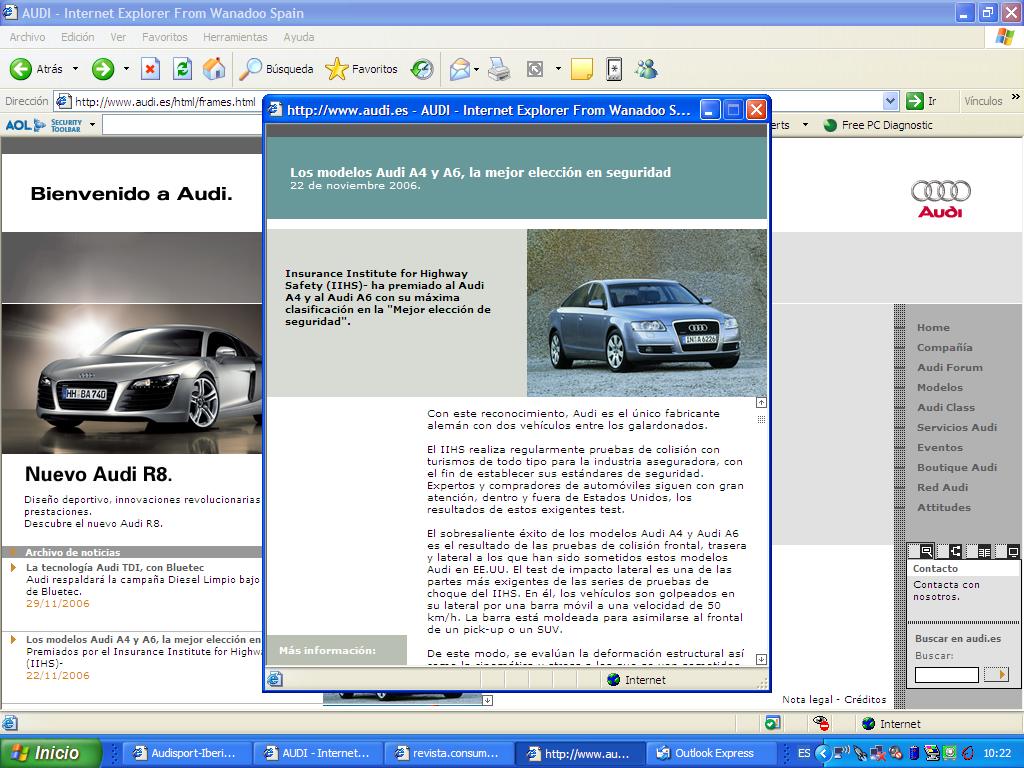Show hidden tray icons arrow
This screenshot has width=1024, height=768.
[823, 753]
